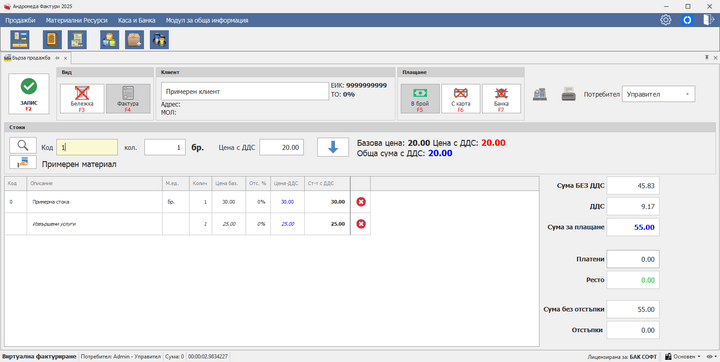Click the Платени amount field
720x362 pixels.
[x=633, y=259]
